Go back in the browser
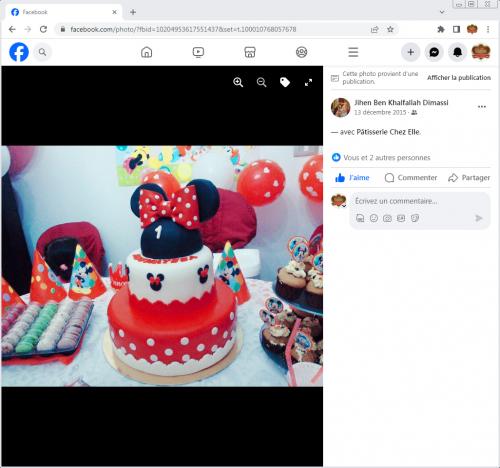The width and height of the screenshot is (500, 468). [x=12, y=29]
